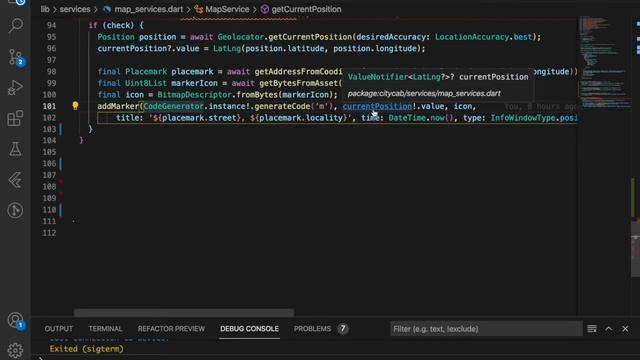The image size is (640, 360).
Task: Click the package path in the hover tooltip
Action: (424, 93)
